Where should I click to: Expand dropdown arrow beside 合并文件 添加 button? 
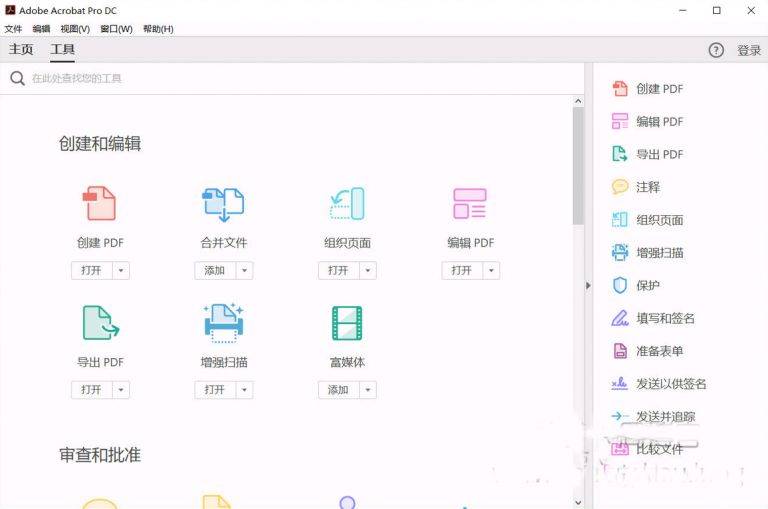[244, 270]
